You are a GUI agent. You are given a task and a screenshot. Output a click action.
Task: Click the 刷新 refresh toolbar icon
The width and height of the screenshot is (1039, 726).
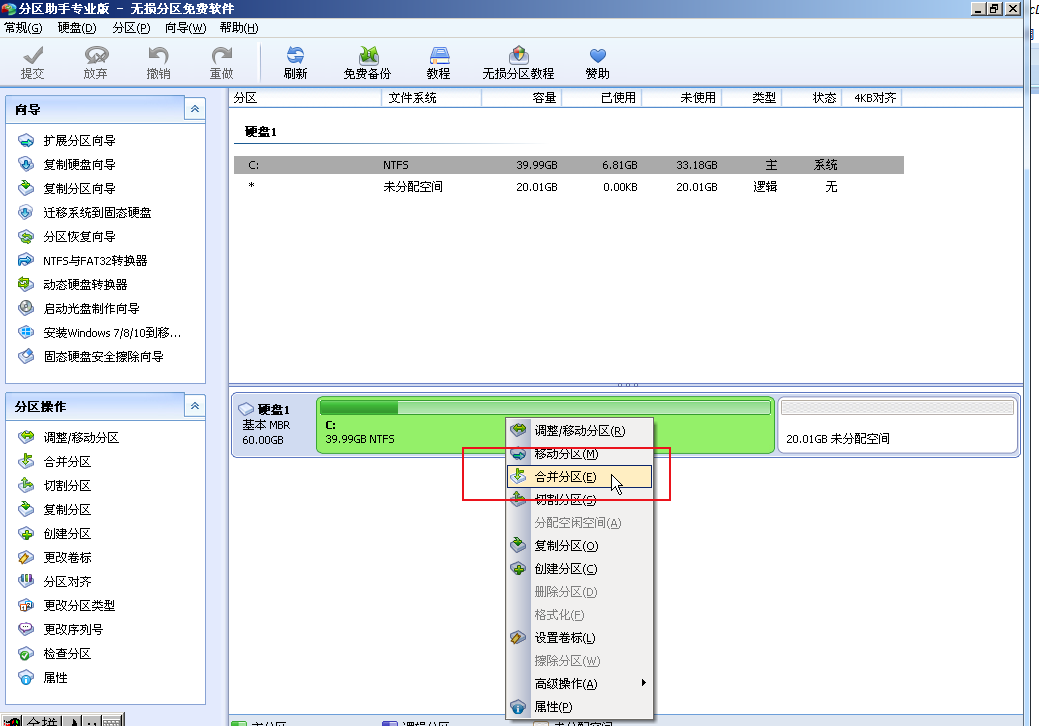pyautogui.click(x=295, y=57)
